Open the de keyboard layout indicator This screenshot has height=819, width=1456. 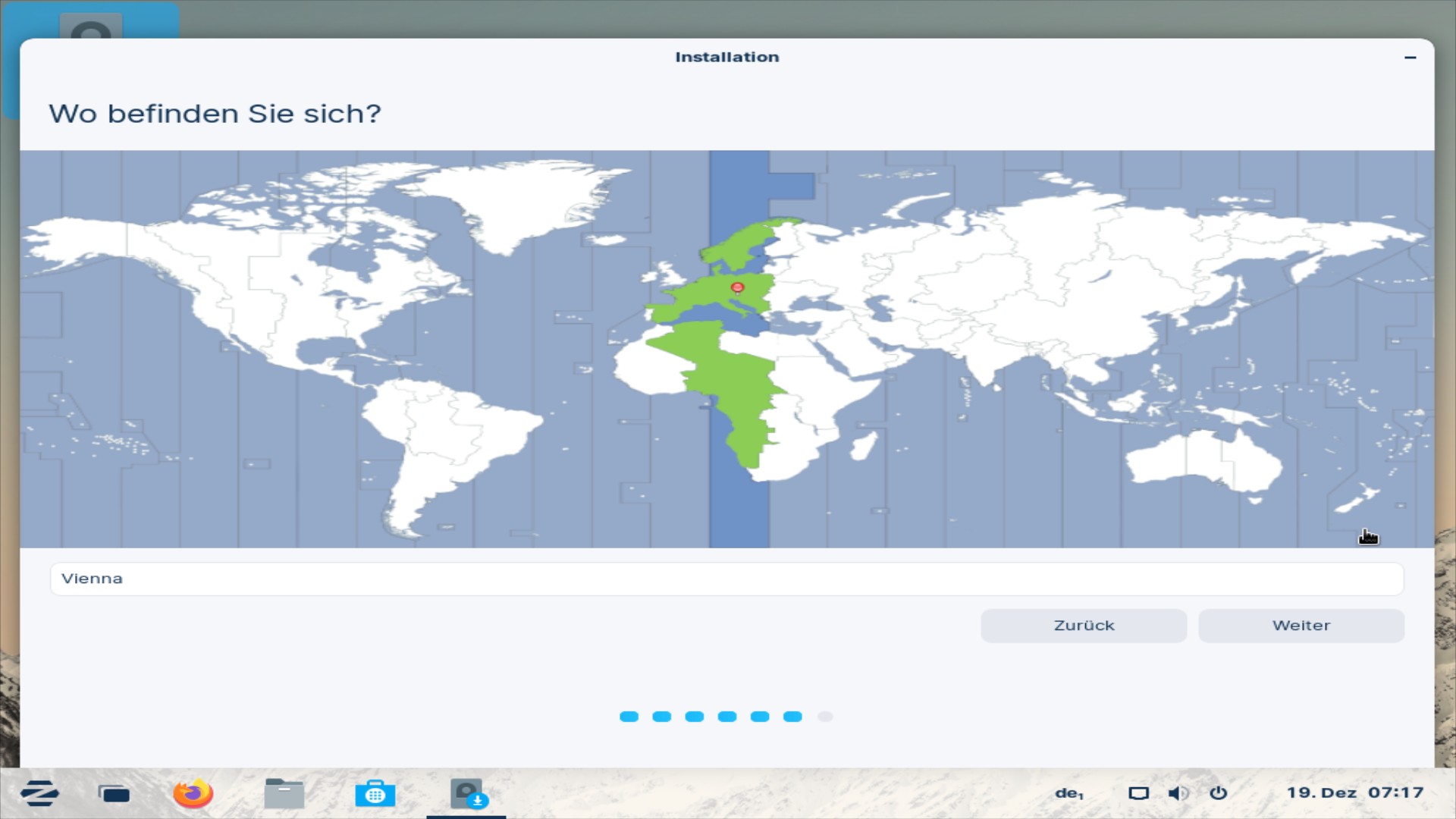[x=1069, y=793]
